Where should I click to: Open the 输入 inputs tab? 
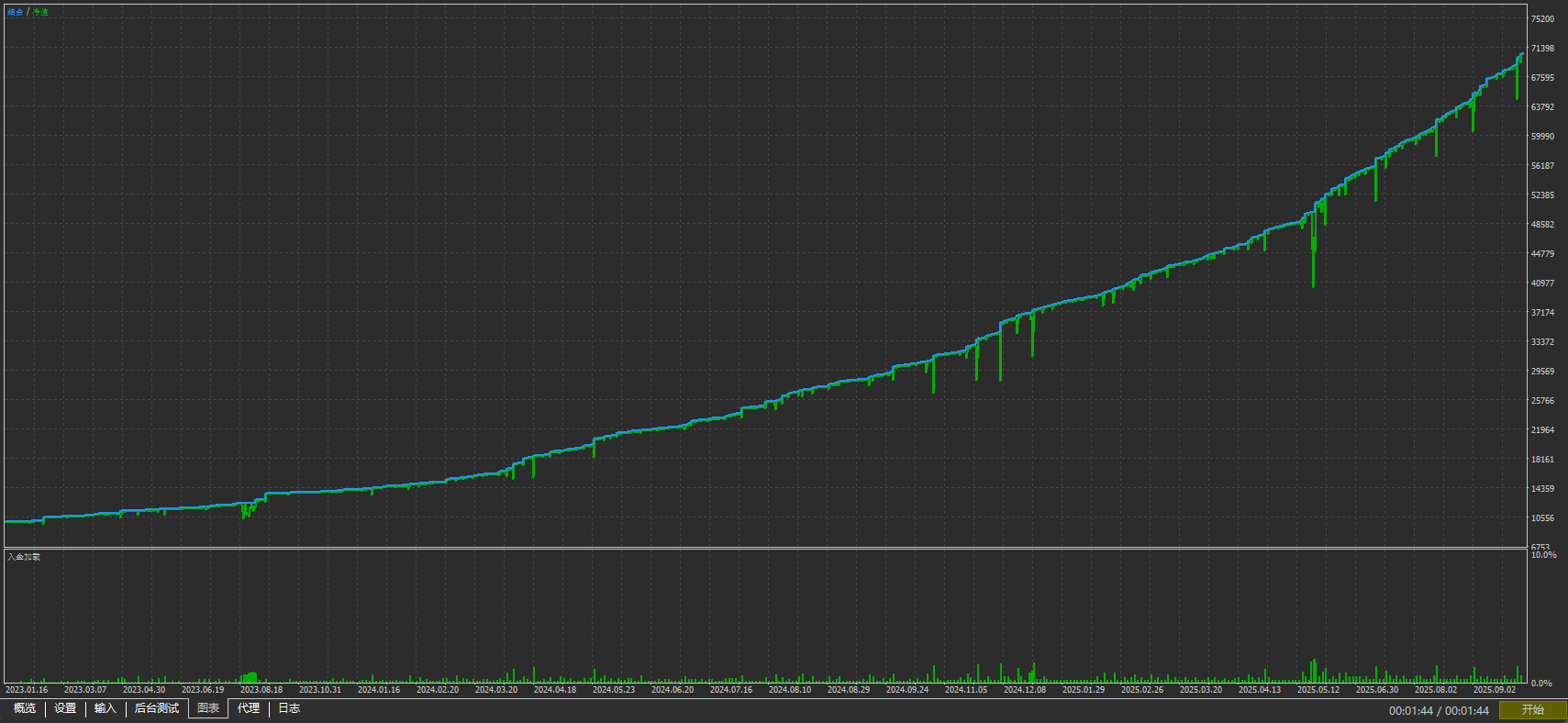(106, 708)
